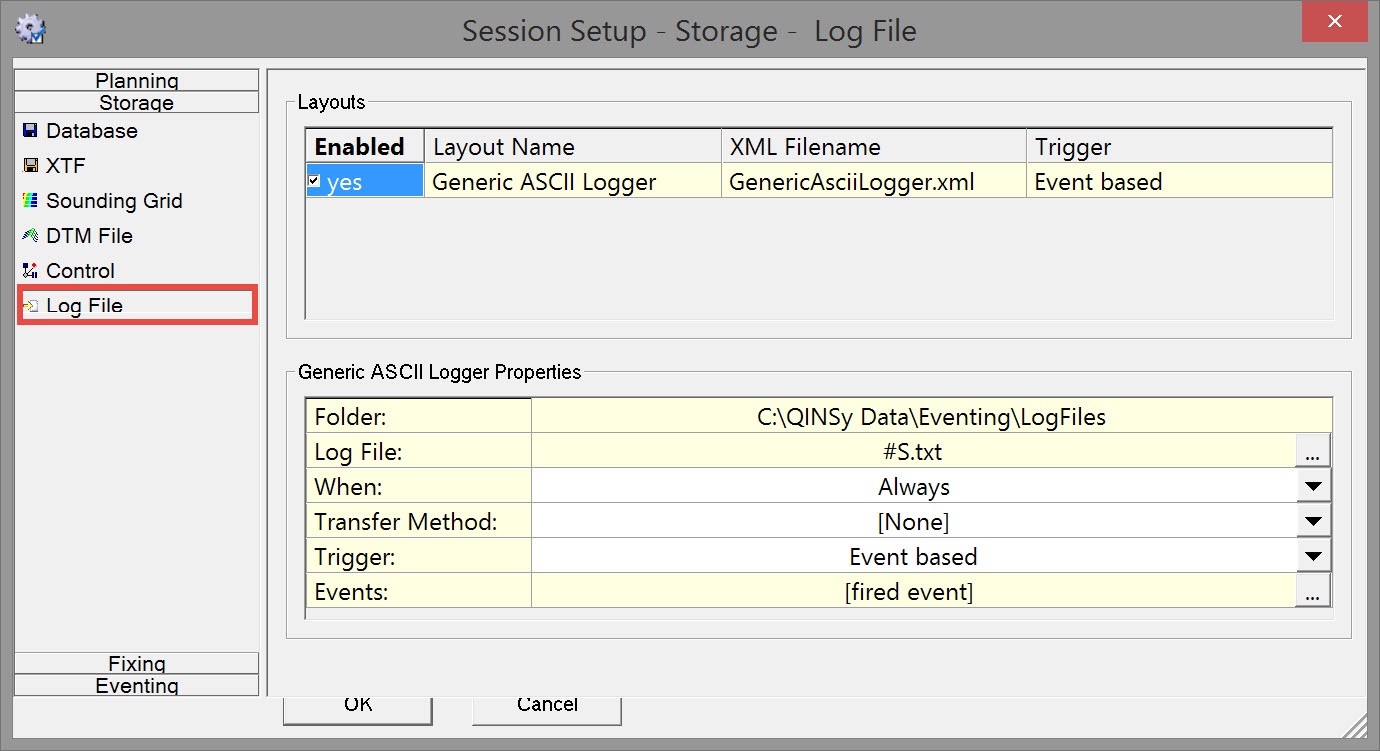Viewport: 1380px width, 751px height.
Task: Switch to the Planning section tab
Action: (x=137, y=81)
